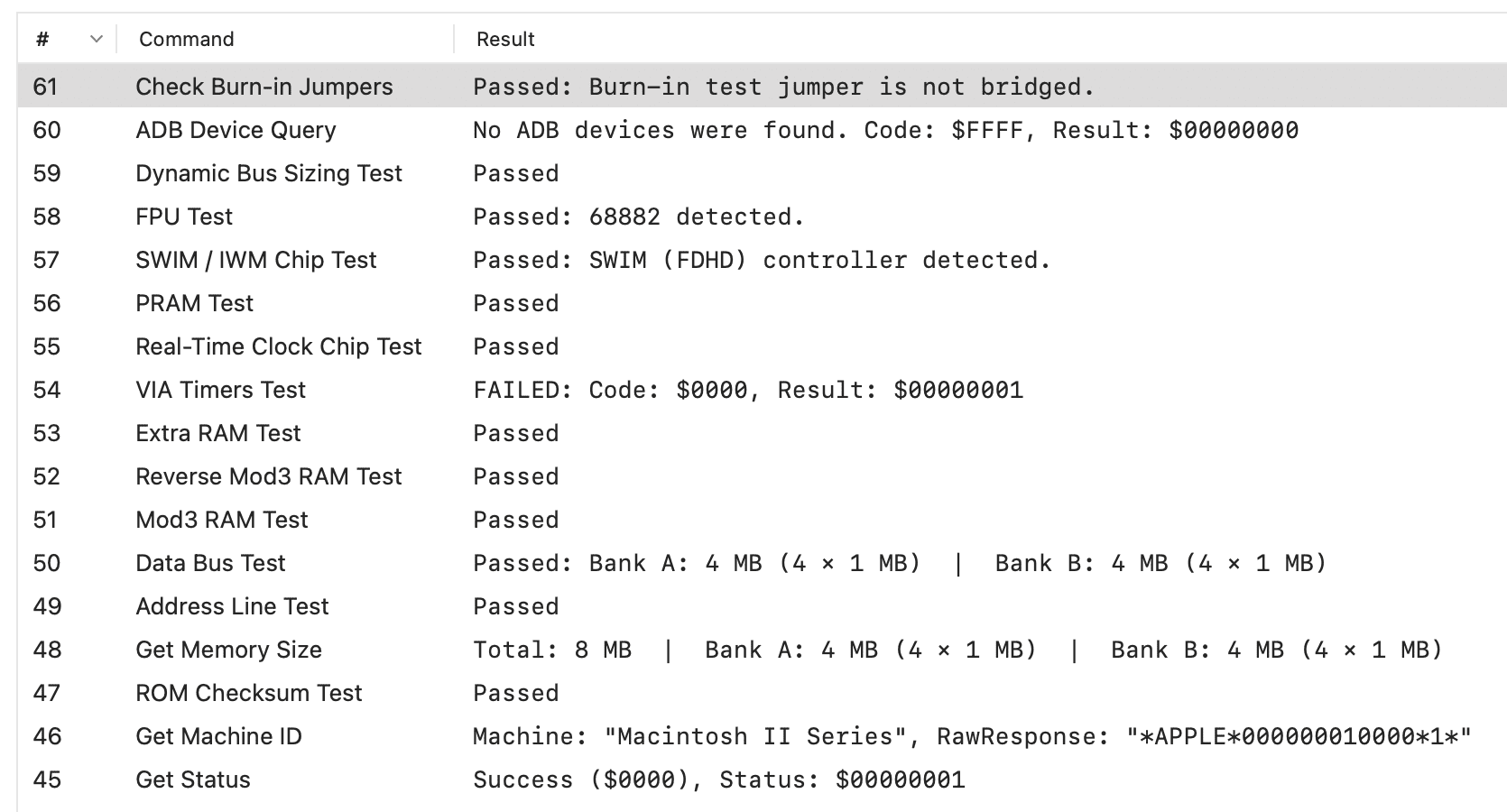Screen dimensions: 1507x812
Task: Select the Address Line Test row
Action: pyautogui.click(x=233, y=606)
